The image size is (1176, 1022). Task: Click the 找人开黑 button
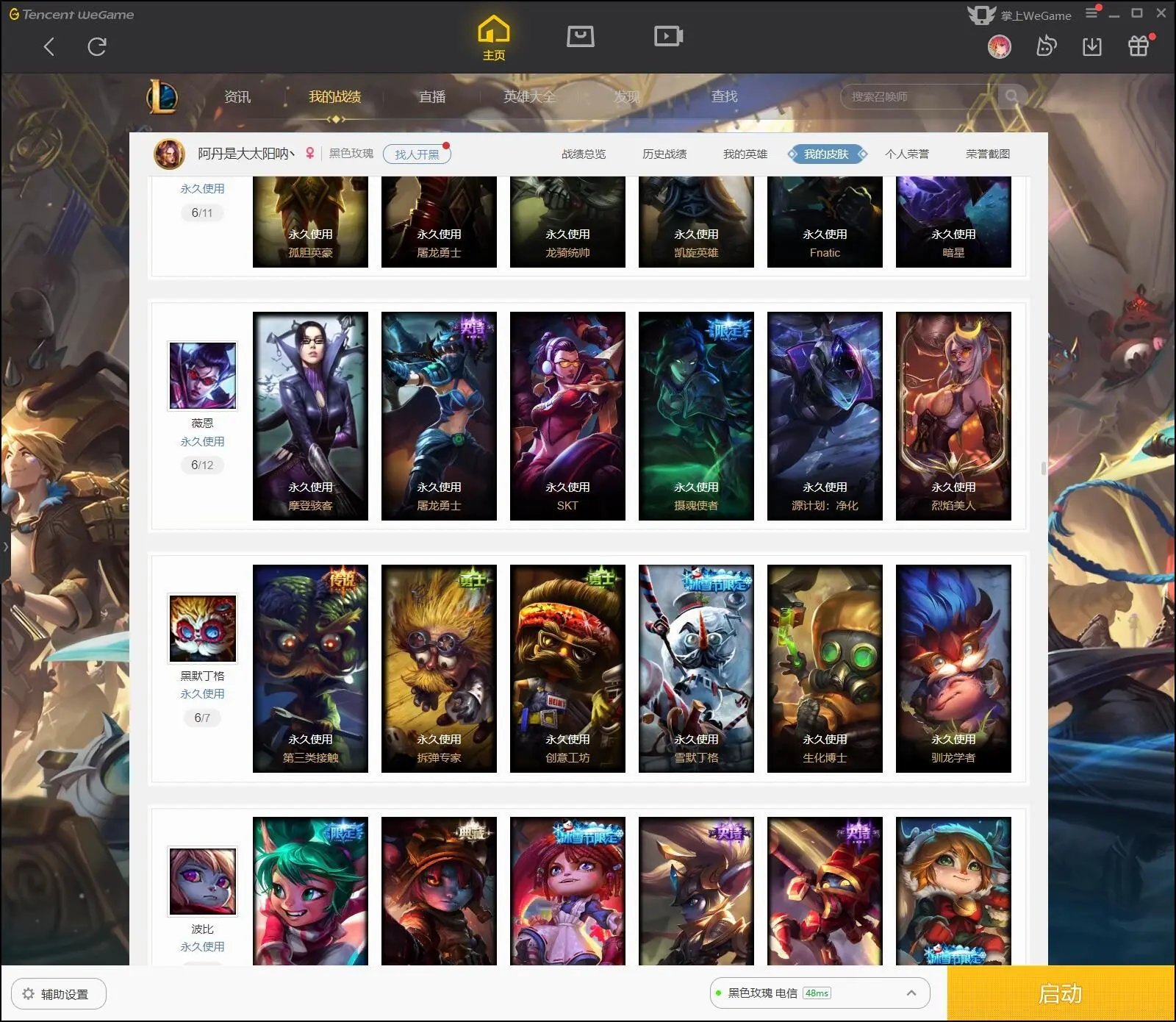417,154
